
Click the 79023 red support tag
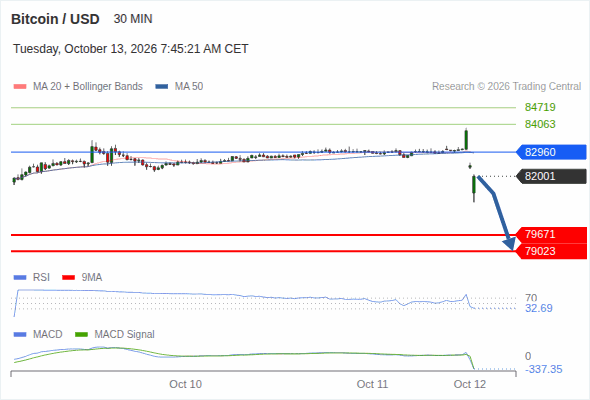(551, 251)
